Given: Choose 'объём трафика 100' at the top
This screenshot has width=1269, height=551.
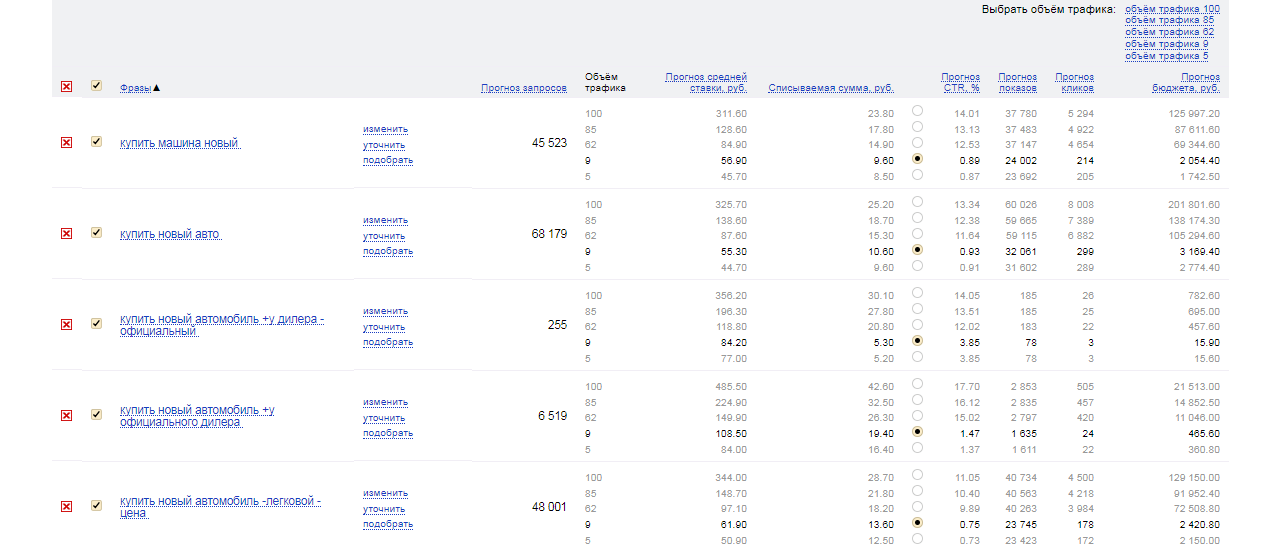Looking at the screenshot, I should (1171, 9).
